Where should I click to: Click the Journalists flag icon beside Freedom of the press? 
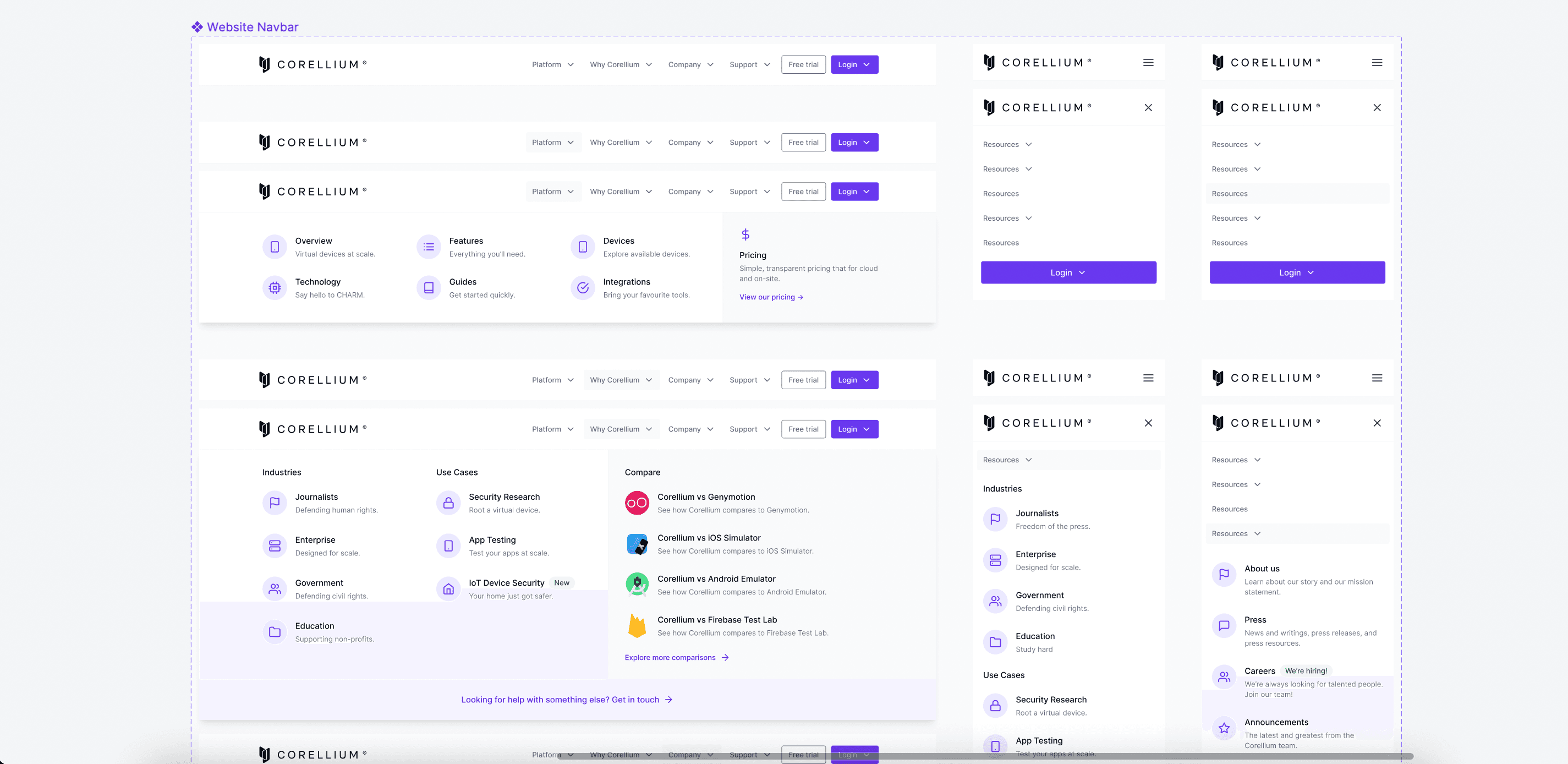[995, 519]
